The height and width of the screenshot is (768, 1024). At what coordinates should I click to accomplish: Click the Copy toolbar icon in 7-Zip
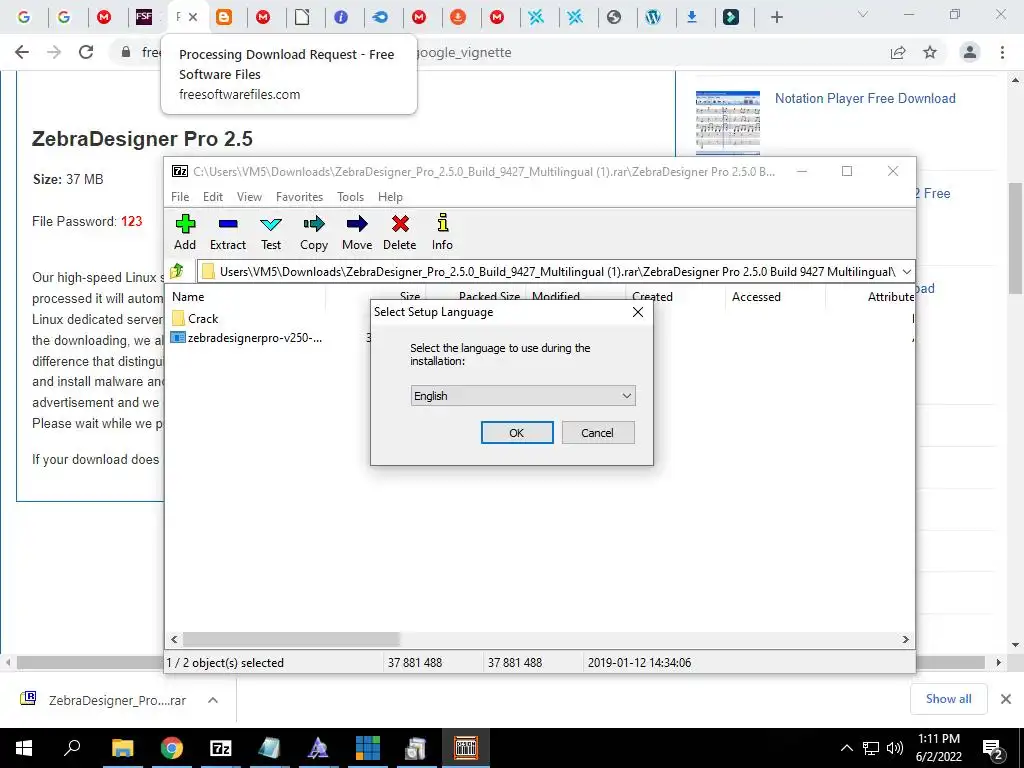313,232
